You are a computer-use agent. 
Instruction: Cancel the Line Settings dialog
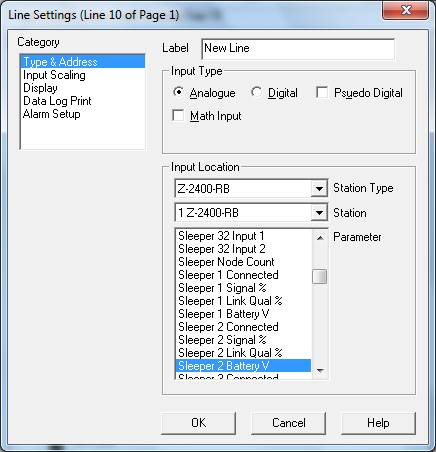pyautogui.click(x=289, y=423)
